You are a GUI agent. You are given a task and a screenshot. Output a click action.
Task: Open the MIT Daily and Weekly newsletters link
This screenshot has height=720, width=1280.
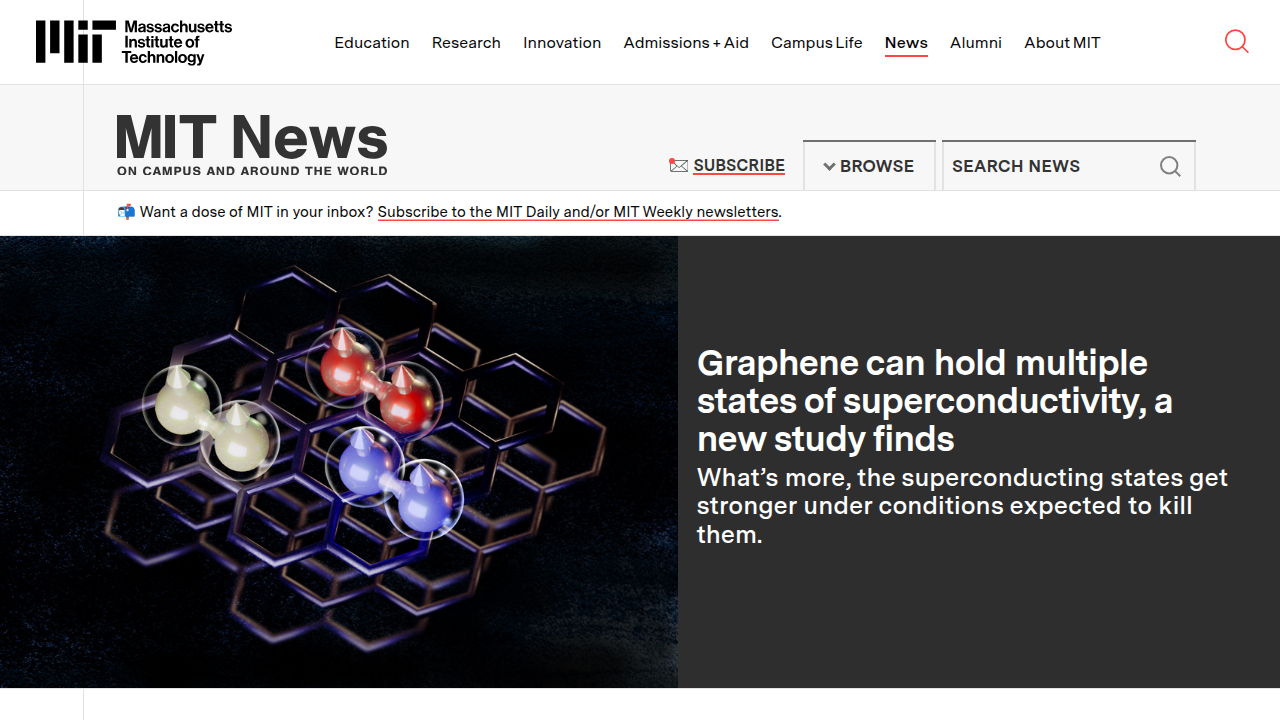click(578, 212)
